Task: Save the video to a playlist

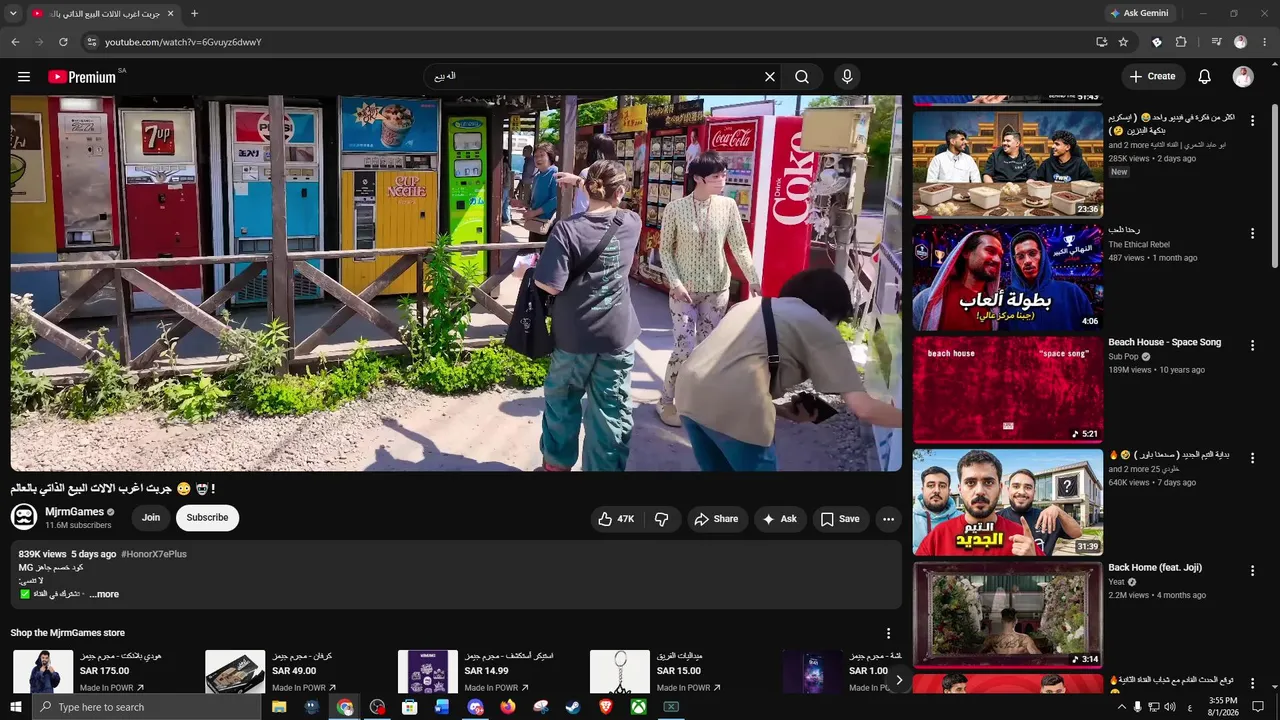Action: [x=840, y=519]
